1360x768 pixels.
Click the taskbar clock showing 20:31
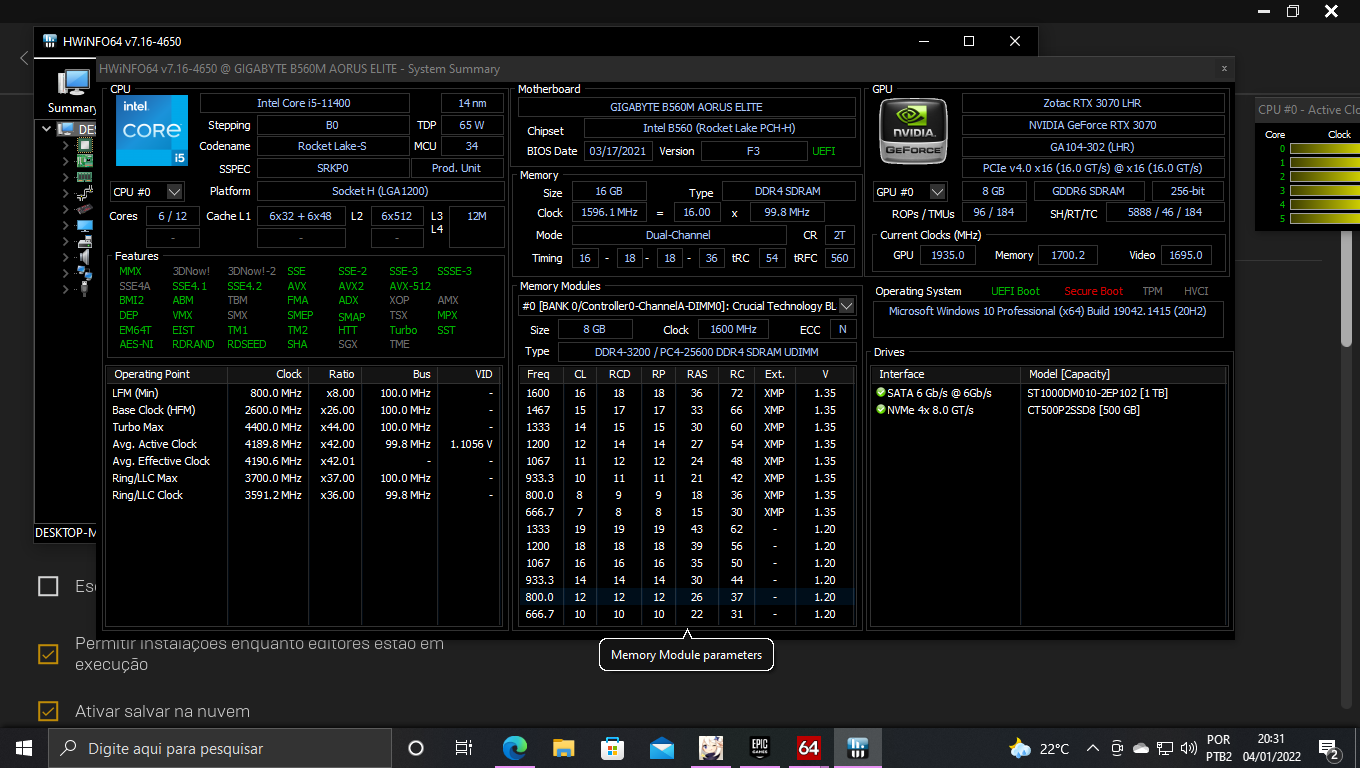[1272, 748]
